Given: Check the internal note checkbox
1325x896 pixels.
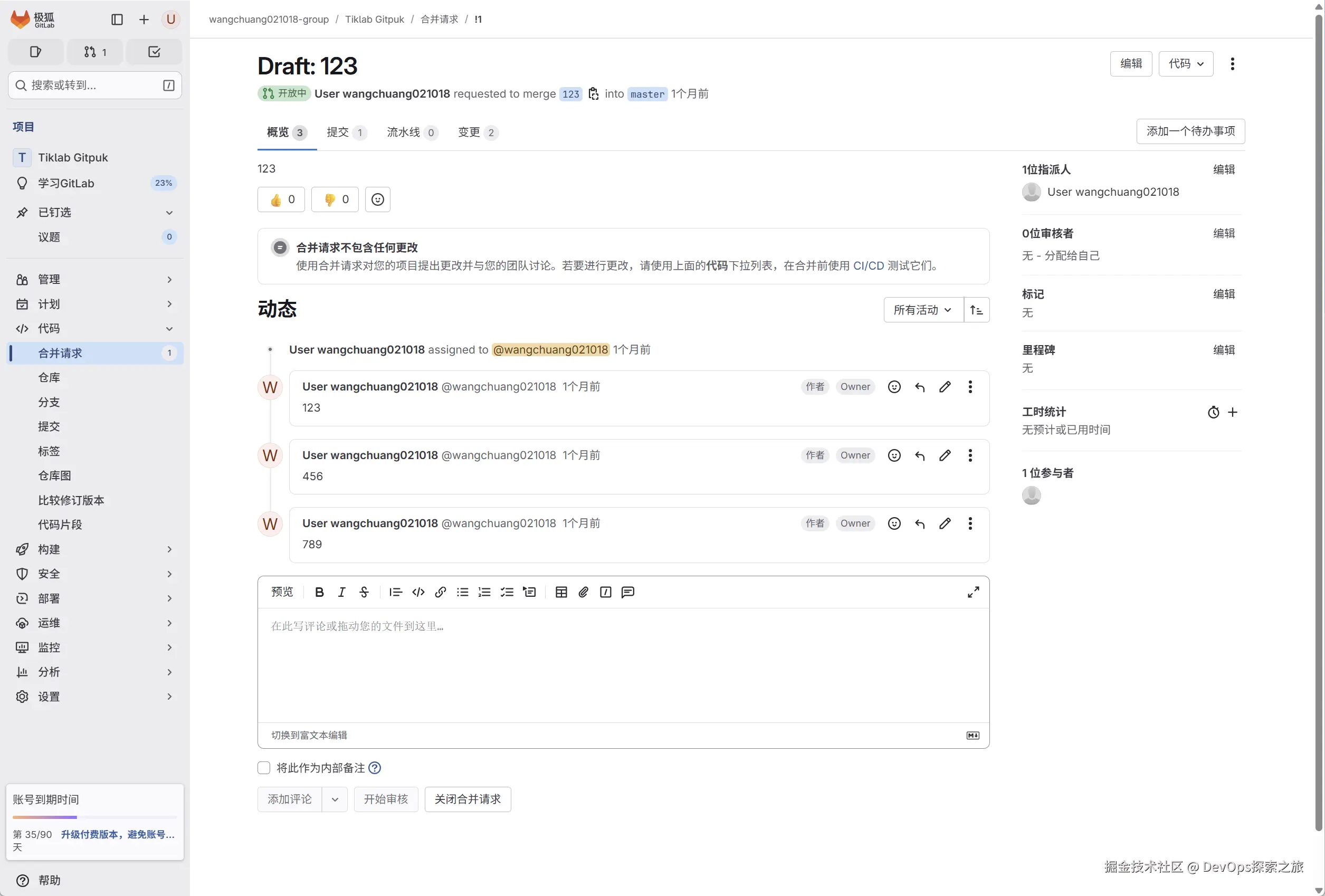Looking at the screenshot, I should click(x=264, y=768).
